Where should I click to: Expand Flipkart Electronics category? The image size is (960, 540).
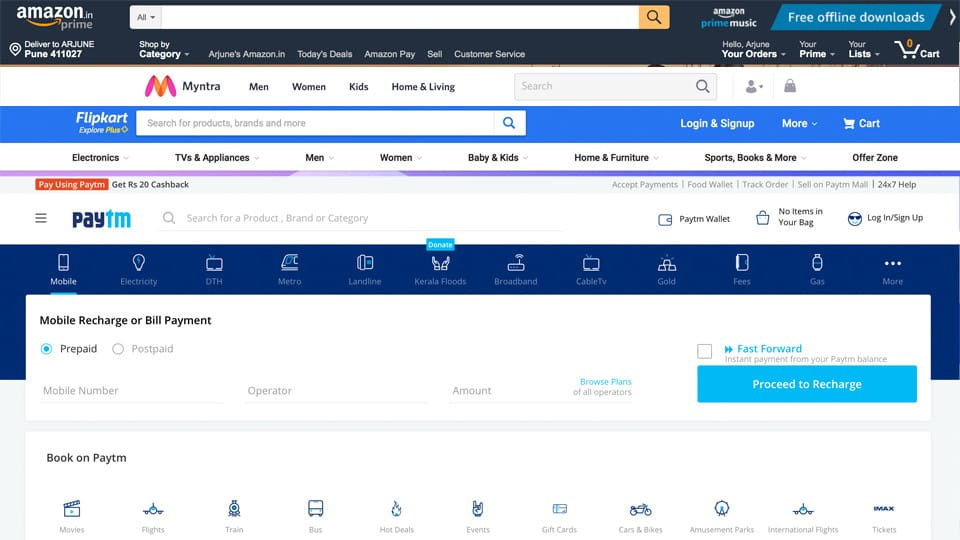100,158
